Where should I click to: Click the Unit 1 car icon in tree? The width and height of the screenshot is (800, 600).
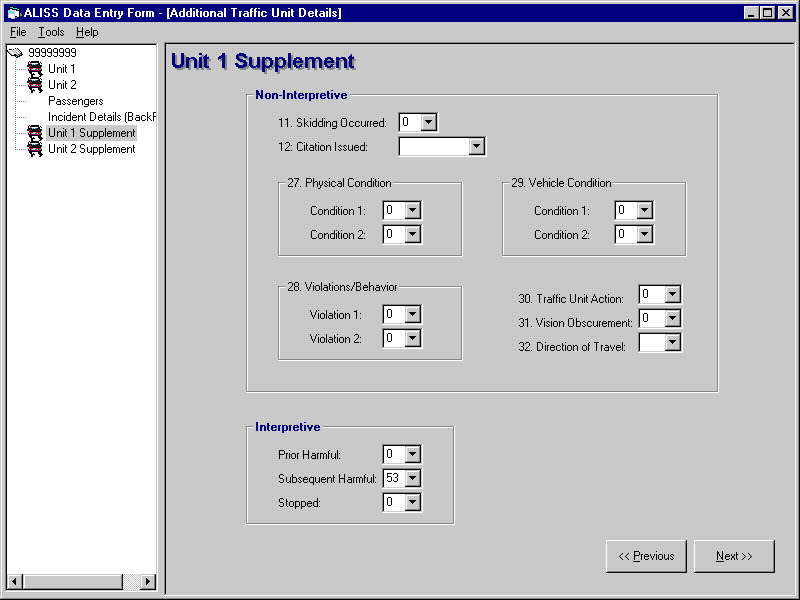coord(35,68)
